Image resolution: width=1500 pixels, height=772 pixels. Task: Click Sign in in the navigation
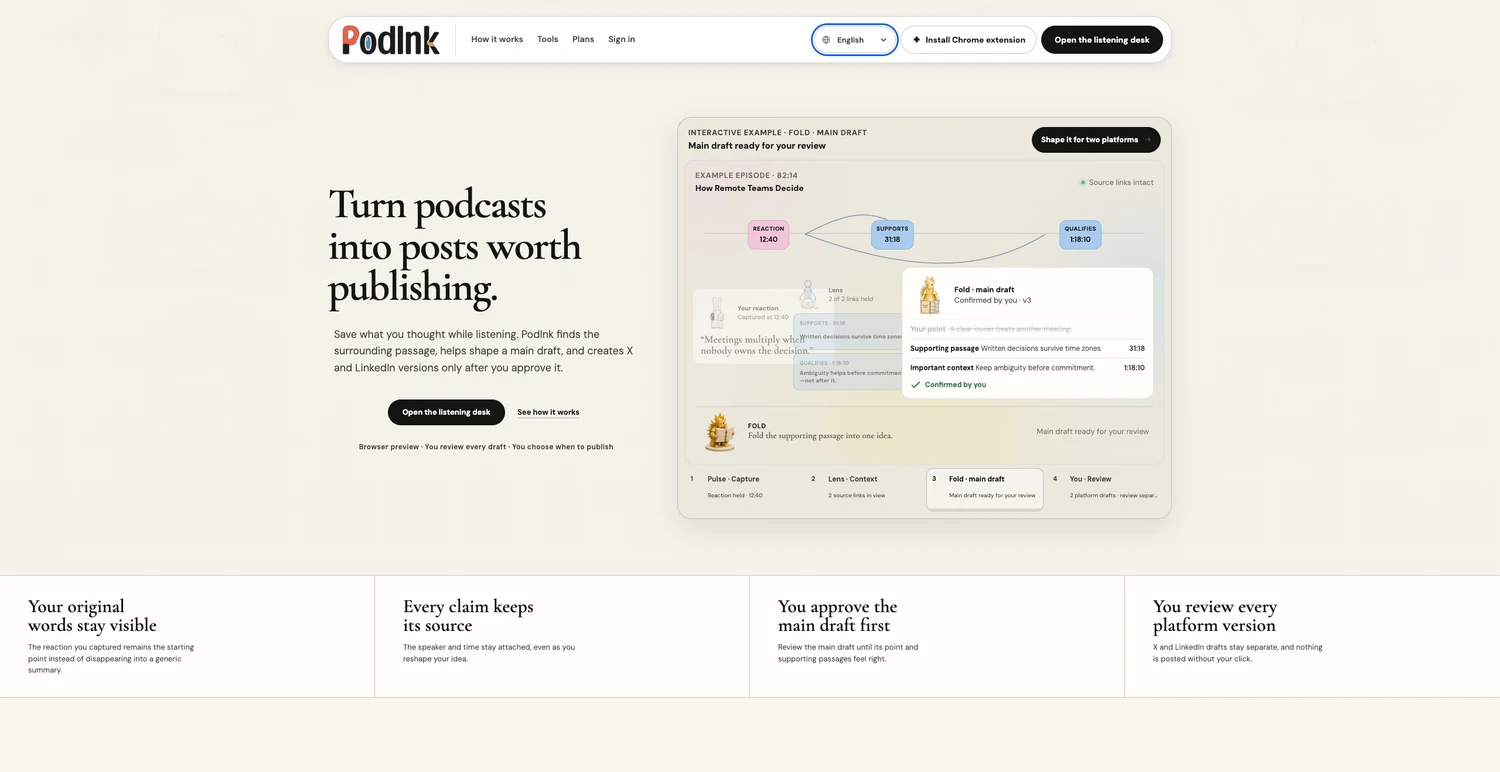(622, 39)
